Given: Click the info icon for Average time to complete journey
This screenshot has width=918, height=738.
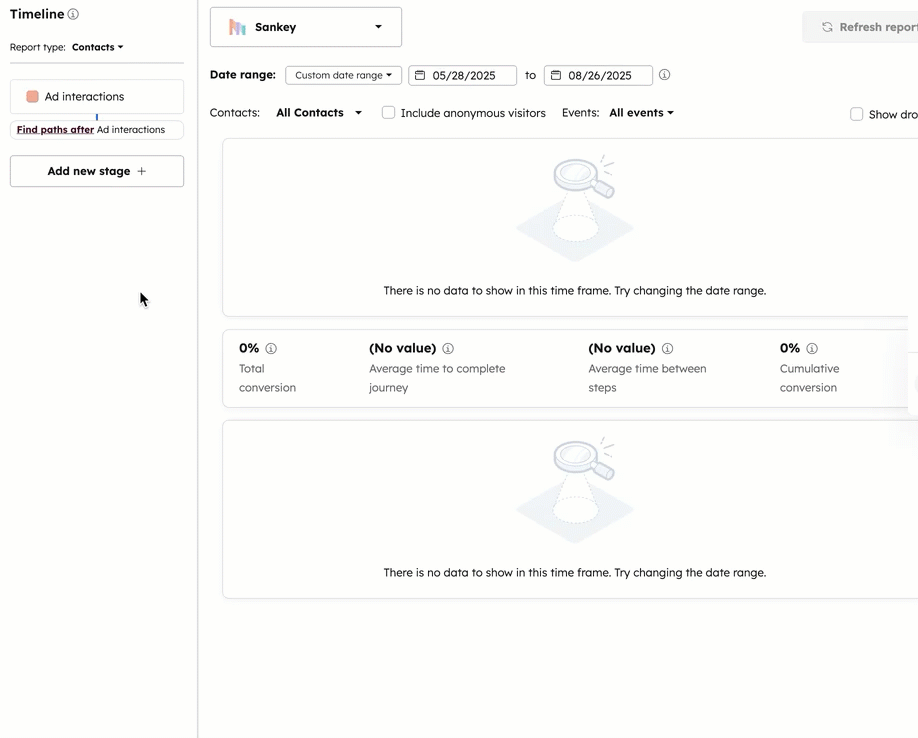Looking at the screenshot, I should click(448, 348).
